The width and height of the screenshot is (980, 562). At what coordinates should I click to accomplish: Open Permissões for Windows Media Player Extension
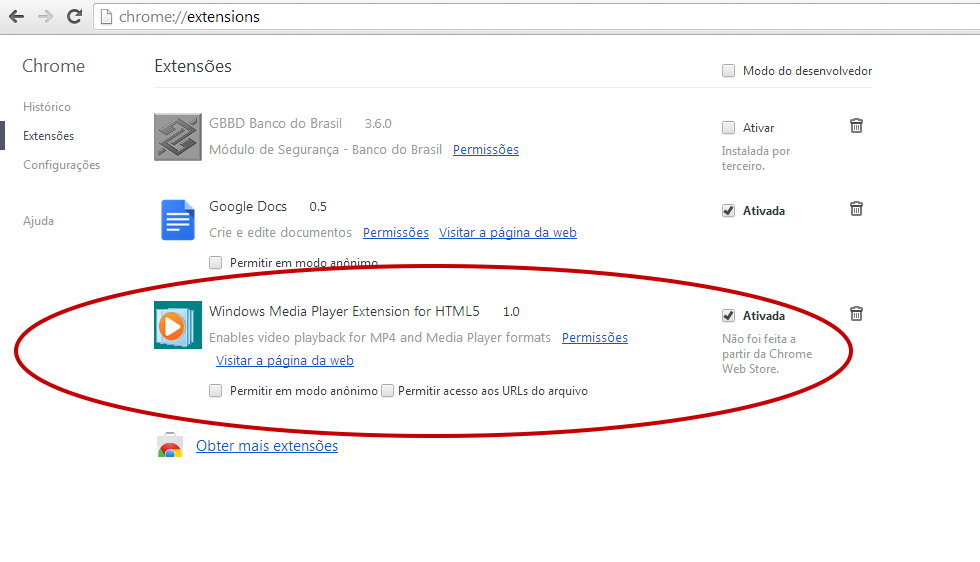(594, 338)
